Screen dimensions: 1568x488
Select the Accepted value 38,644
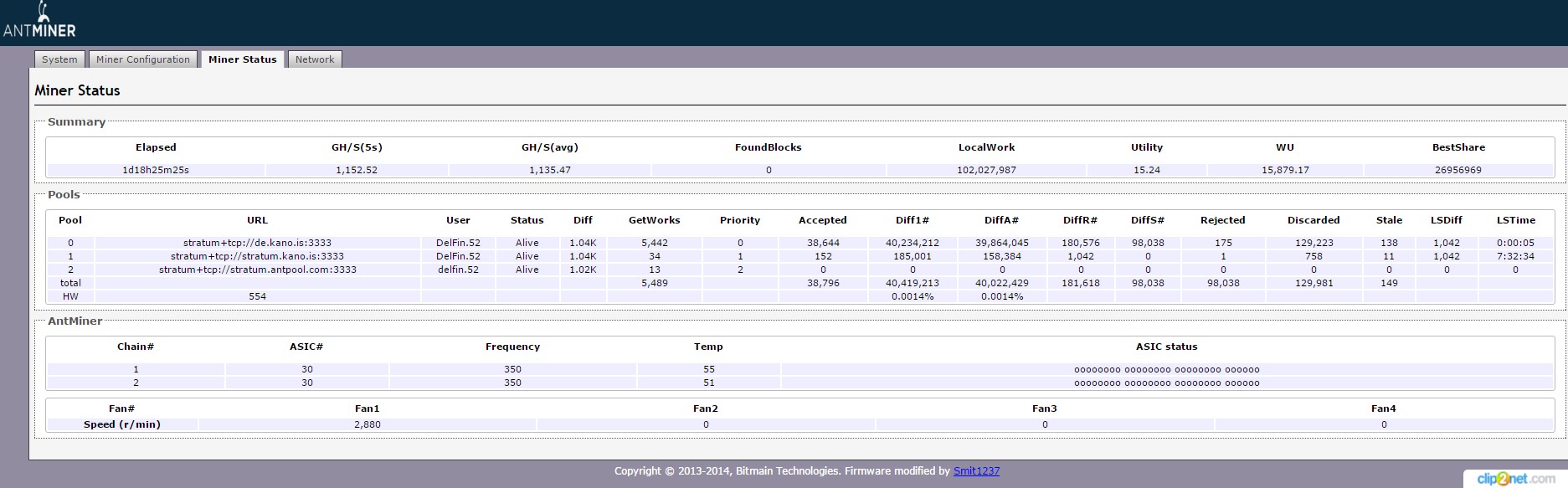point(823,243)
